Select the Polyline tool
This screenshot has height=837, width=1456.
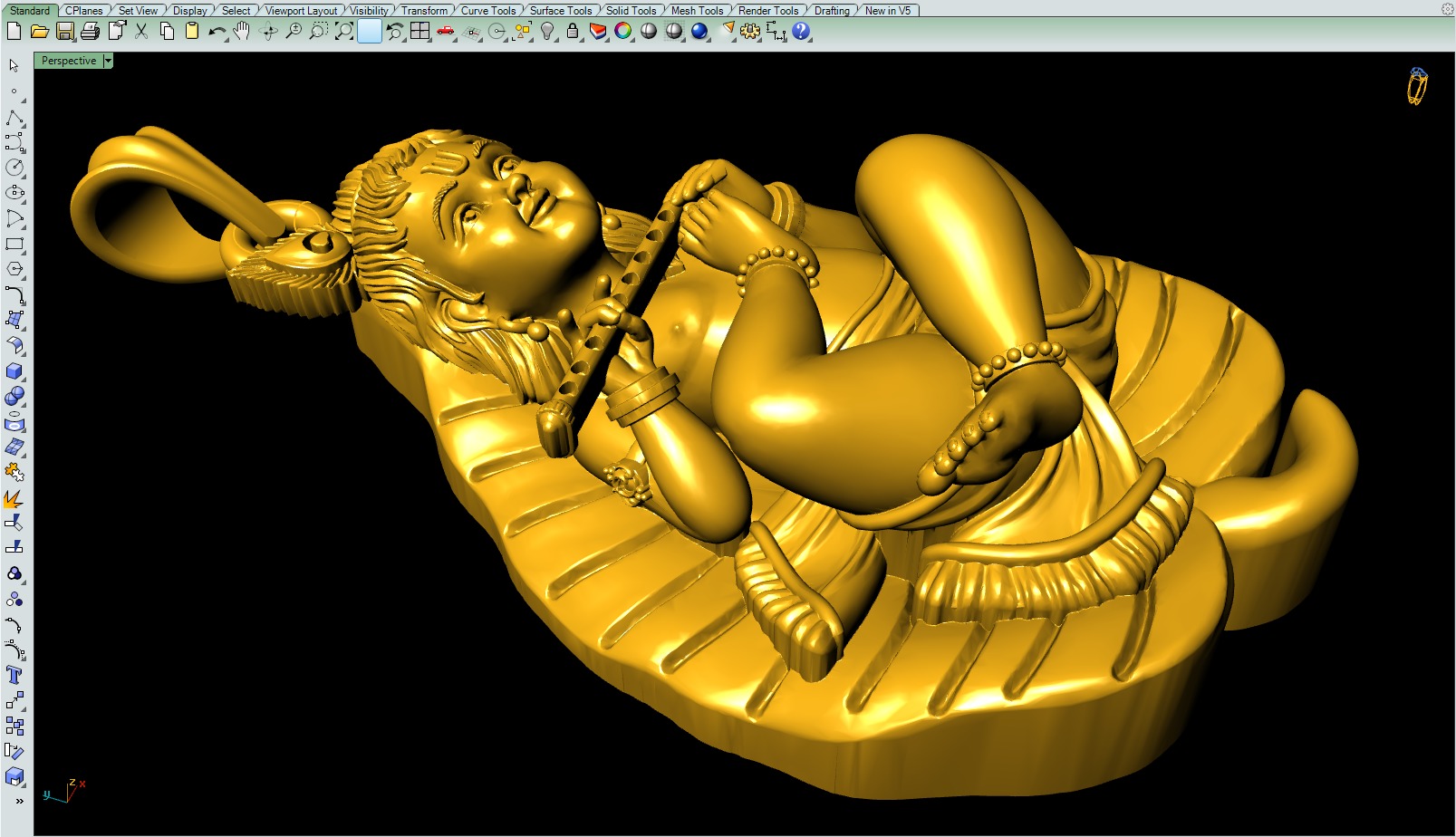[14, 118]
